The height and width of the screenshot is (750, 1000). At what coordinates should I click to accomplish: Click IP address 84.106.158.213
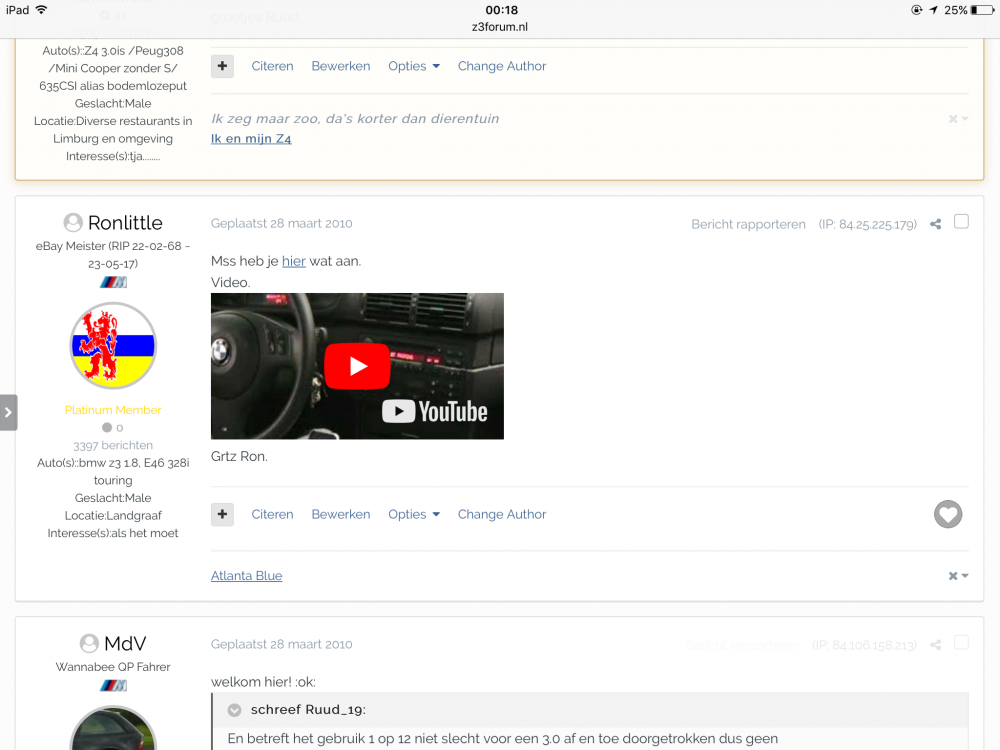865,645
